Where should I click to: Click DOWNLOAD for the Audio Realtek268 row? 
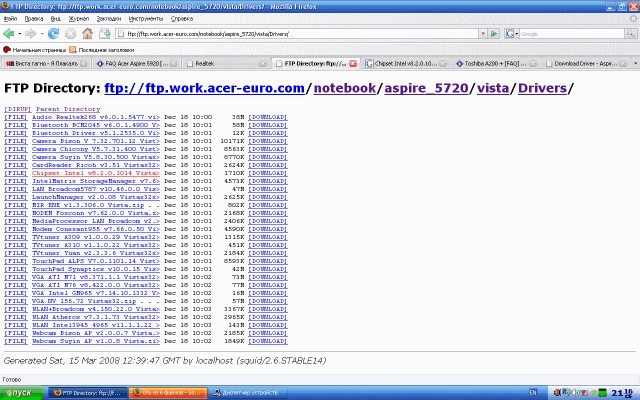pos(268,117)
